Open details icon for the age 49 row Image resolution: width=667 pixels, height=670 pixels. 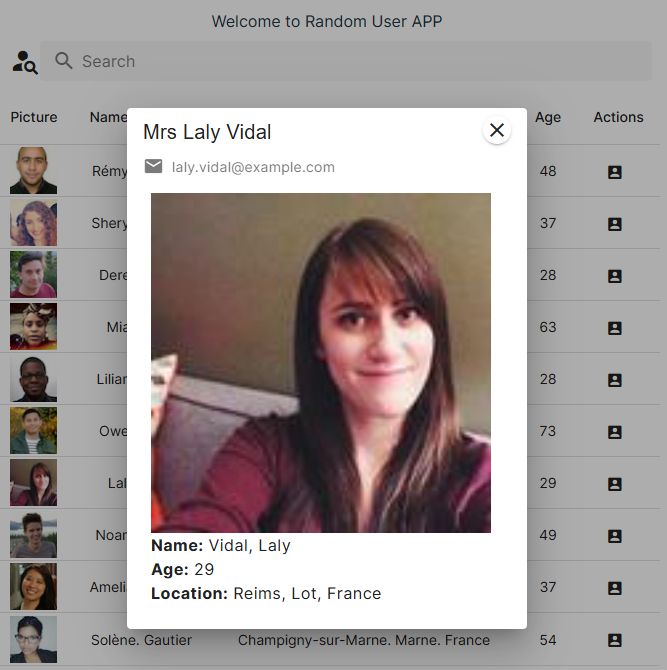[614, 536]
